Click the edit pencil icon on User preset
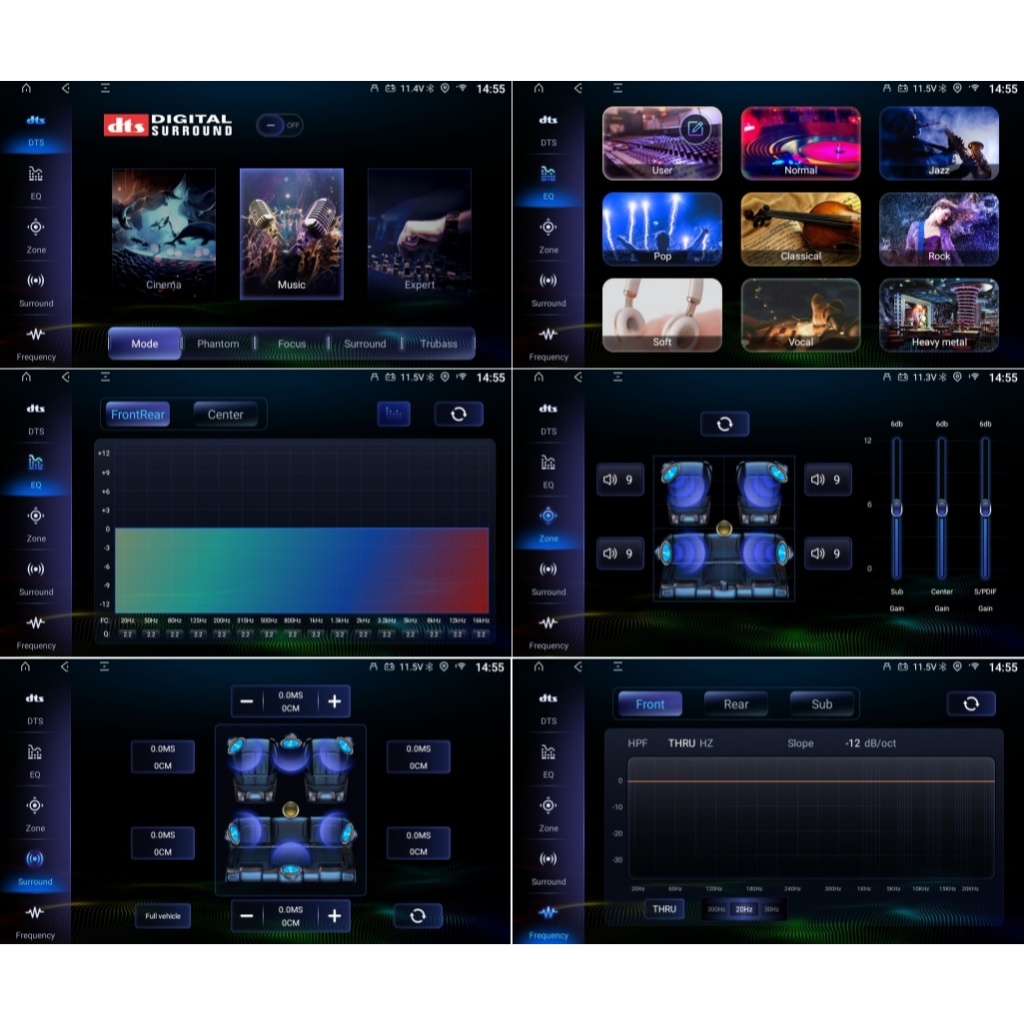Viewport: 1024px width, 1024px height. [x=695, y=129]
